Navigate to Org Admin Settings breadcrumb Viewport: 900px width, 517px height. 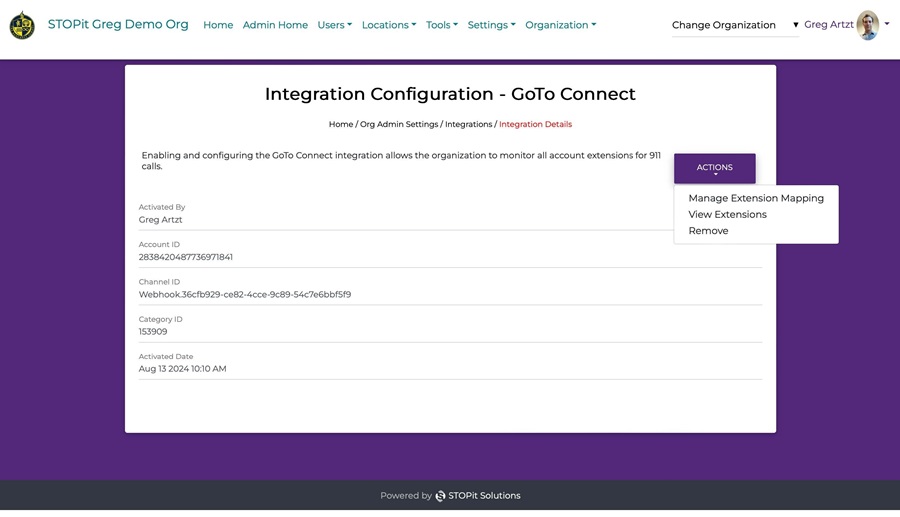click(x=398, y=124)
